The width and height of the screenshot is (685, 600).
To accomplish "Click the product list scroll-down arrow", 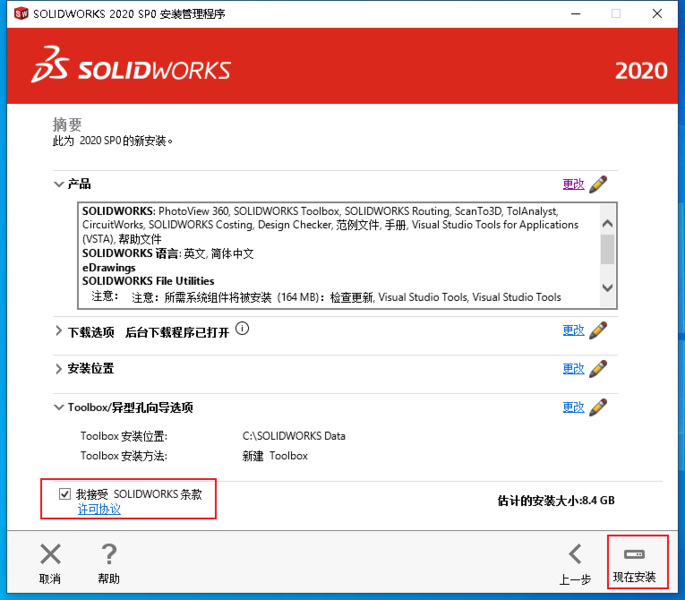I will pyautogui.click(x=607, y=288).
